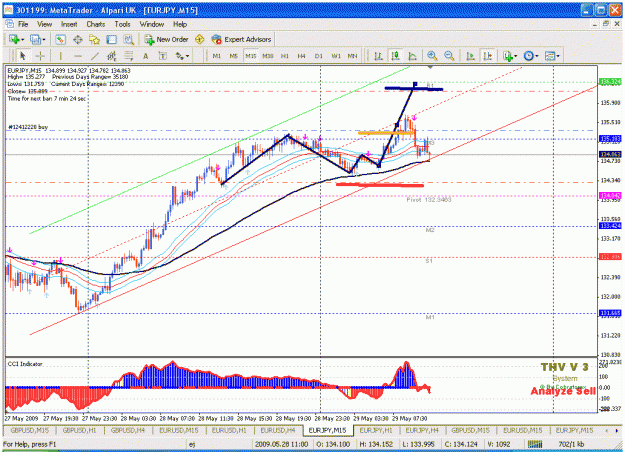
Task: Switch to the GBPUSD,H4 chart tab
Action: point(128,430)
